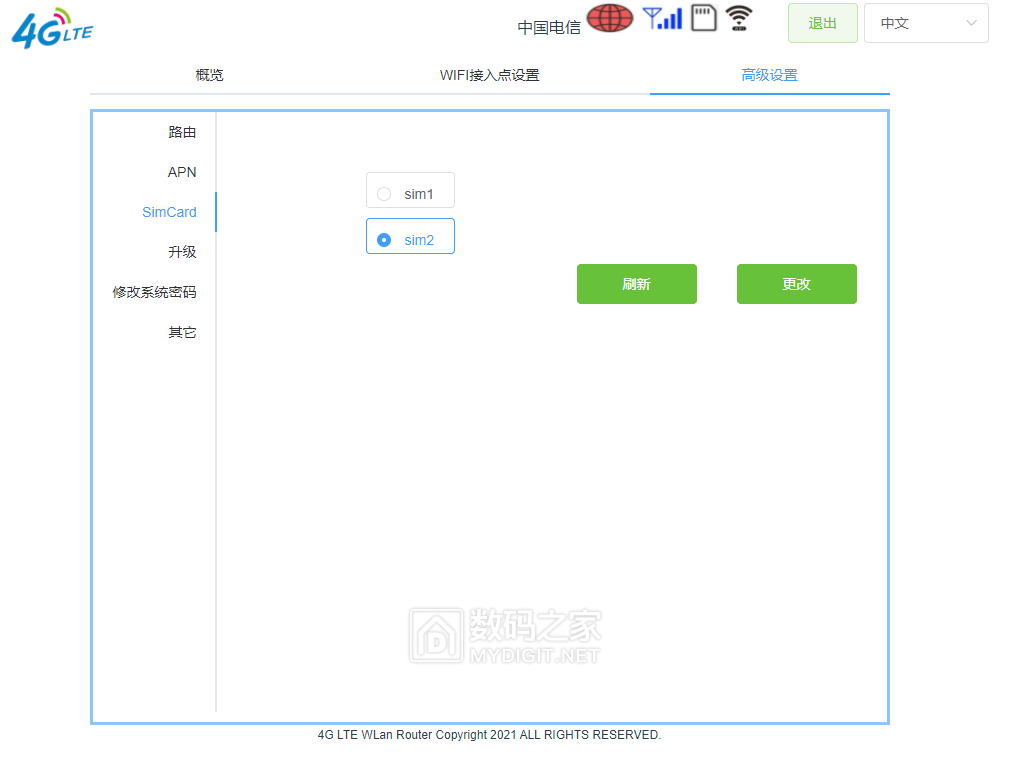Select the sim1 radio button

384,194
